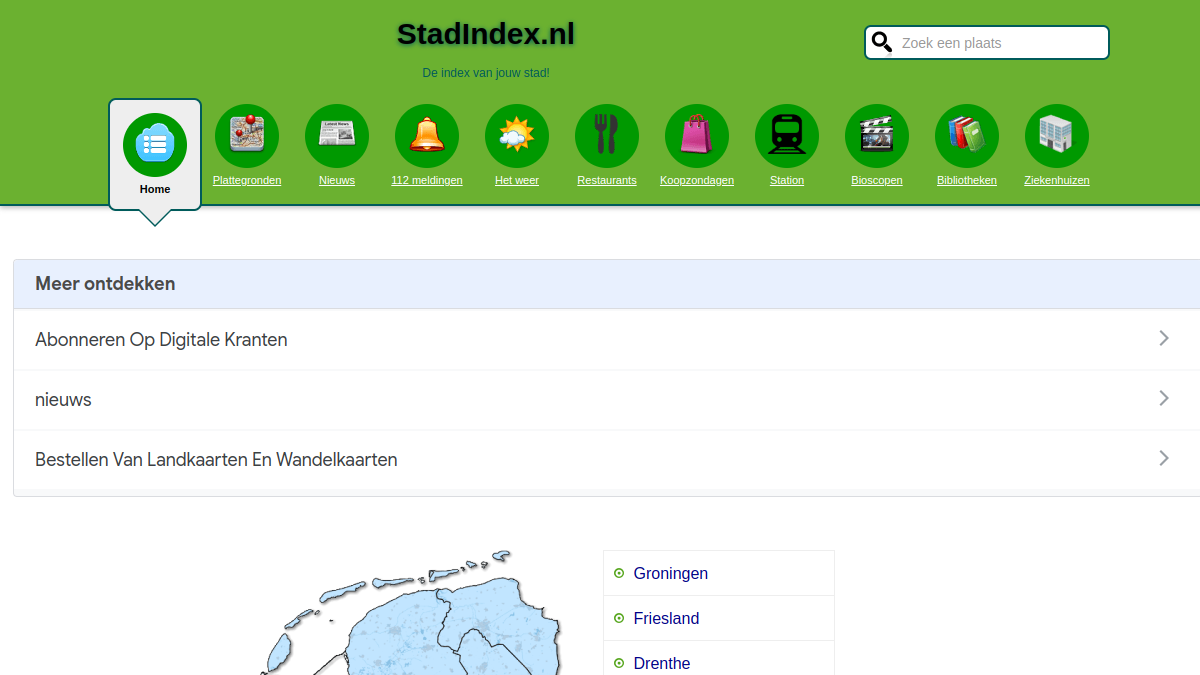
Task: Expand the Bestellen Van Landkaarten chevron
Action: pos(1164,458)
